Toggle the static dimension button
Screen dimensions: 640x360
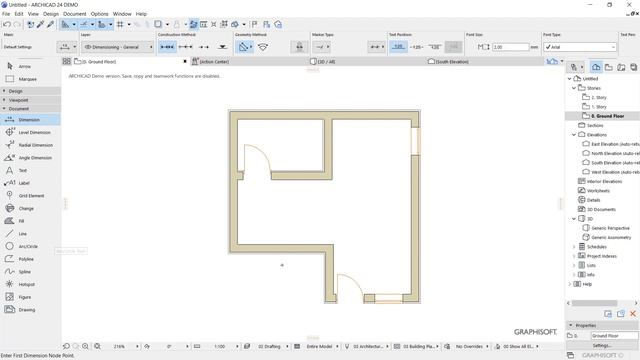point(299,47)
